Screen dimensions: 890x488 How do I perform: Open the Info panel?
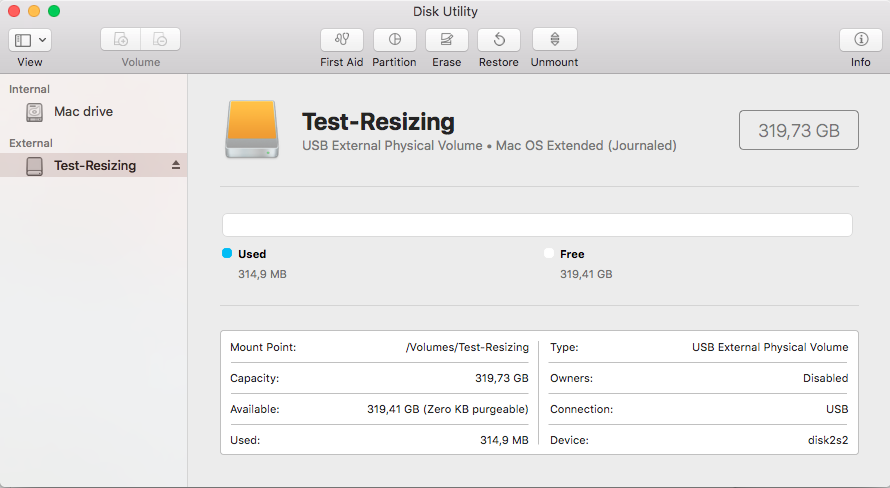860,40
